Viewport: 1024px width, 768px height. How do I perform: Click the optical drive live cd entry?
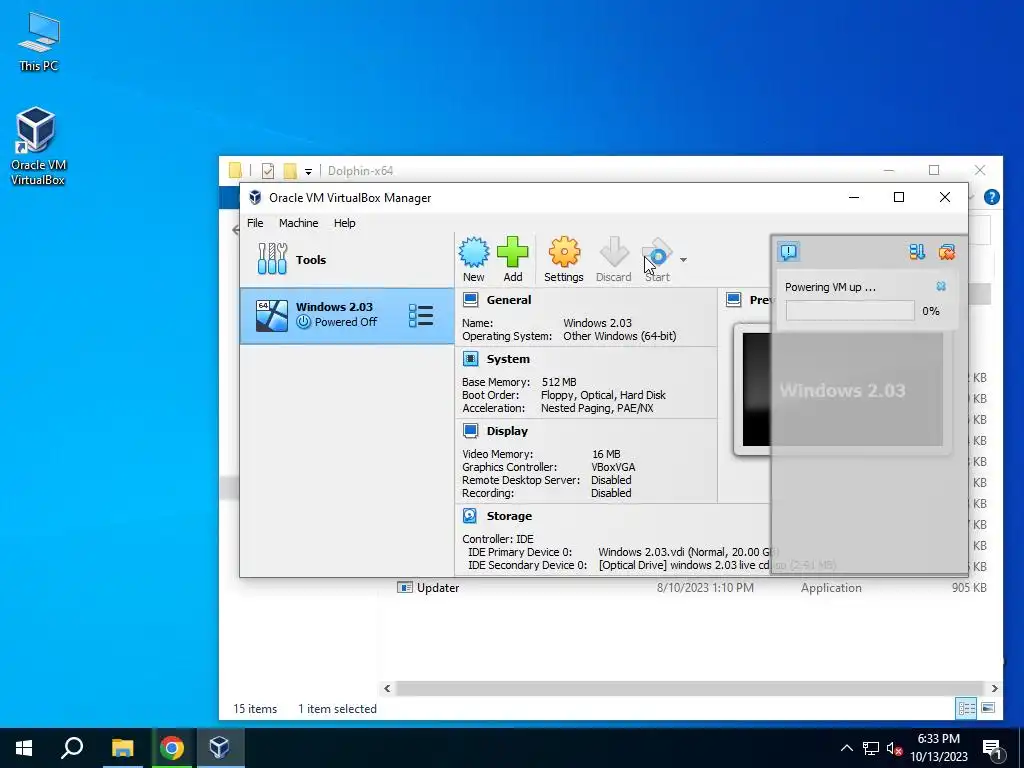pyautogui.click(x=717, y=565)
